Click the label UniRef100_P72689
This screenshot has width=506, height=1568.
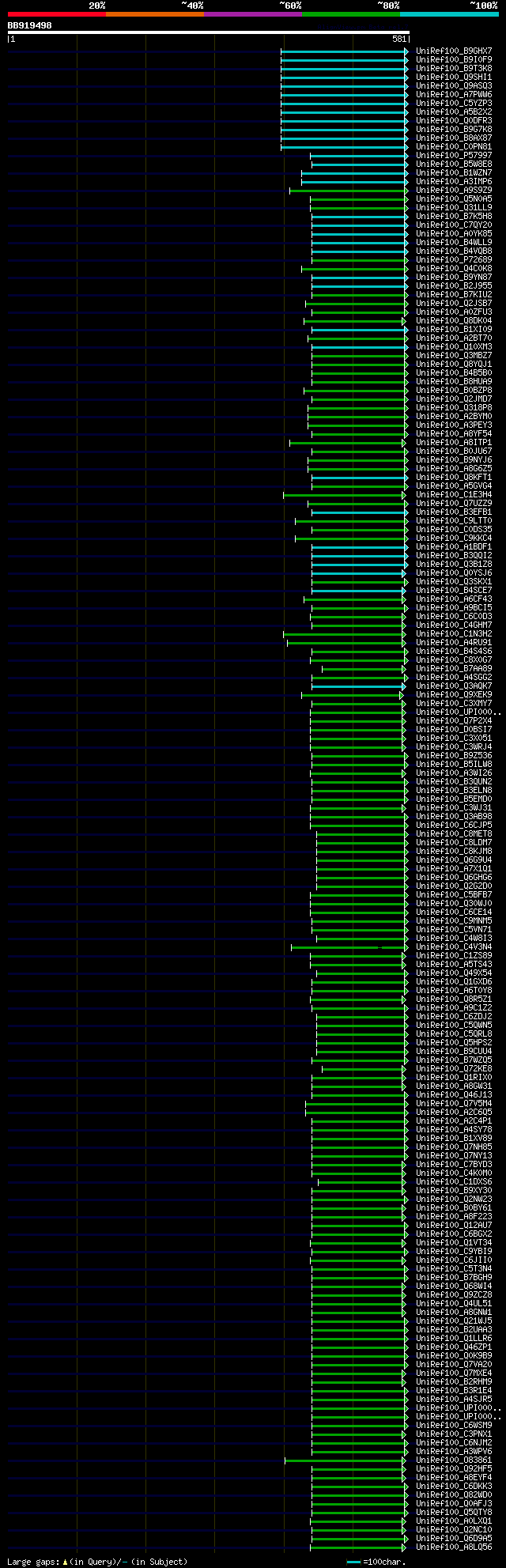[x=454, y=259]
